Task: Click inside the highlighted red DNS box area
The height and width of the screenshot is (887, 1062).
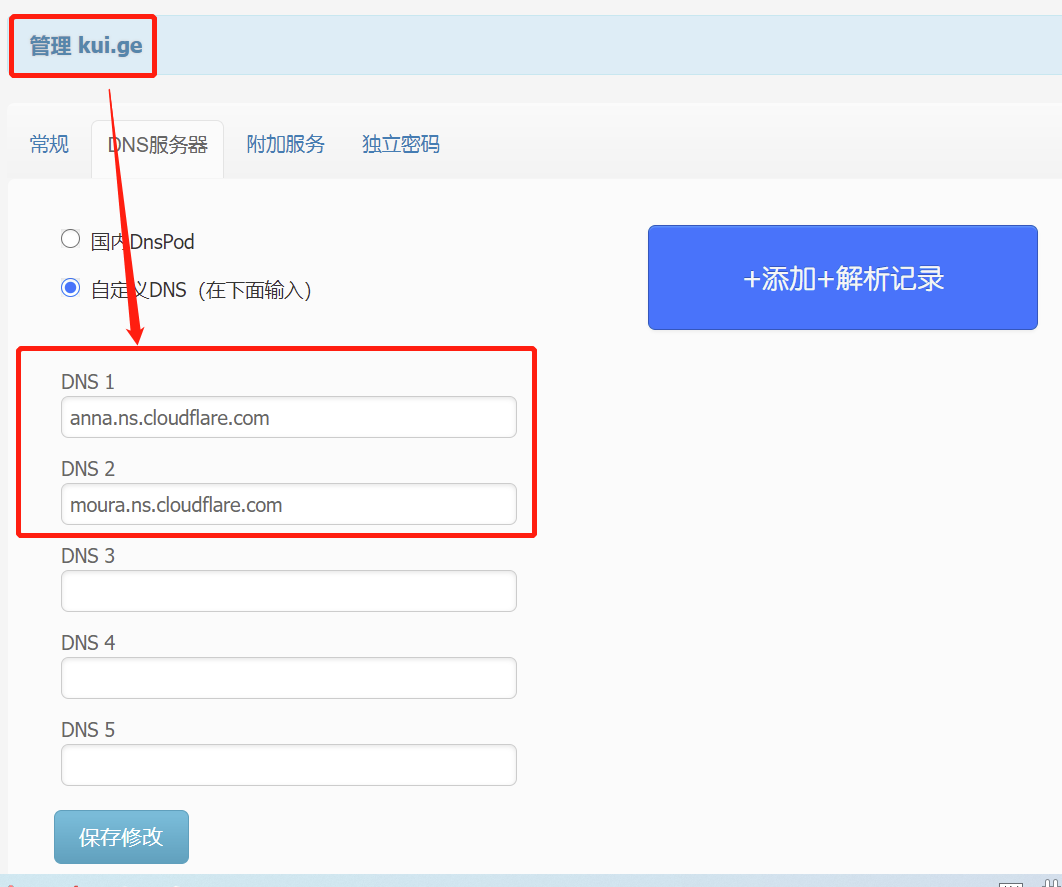Action: (x=277, y=442)
